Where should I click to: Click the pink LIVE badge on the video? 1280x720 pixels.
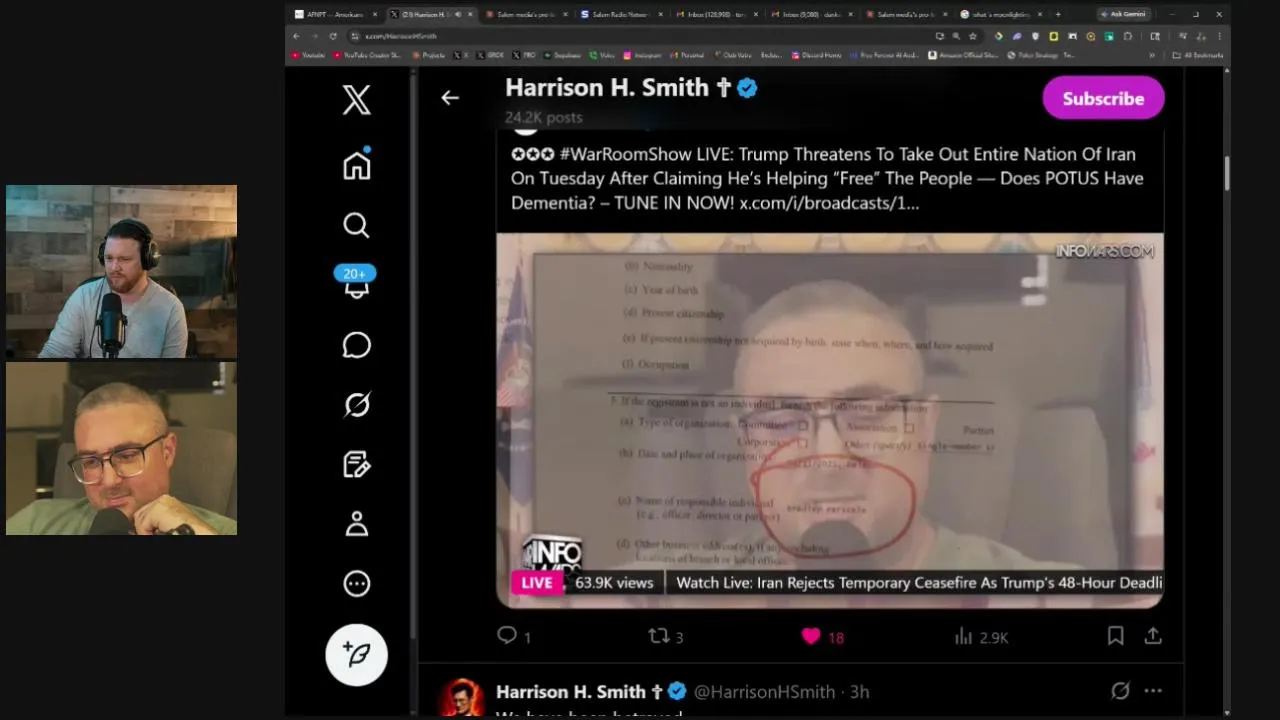[x=537, y=582]
